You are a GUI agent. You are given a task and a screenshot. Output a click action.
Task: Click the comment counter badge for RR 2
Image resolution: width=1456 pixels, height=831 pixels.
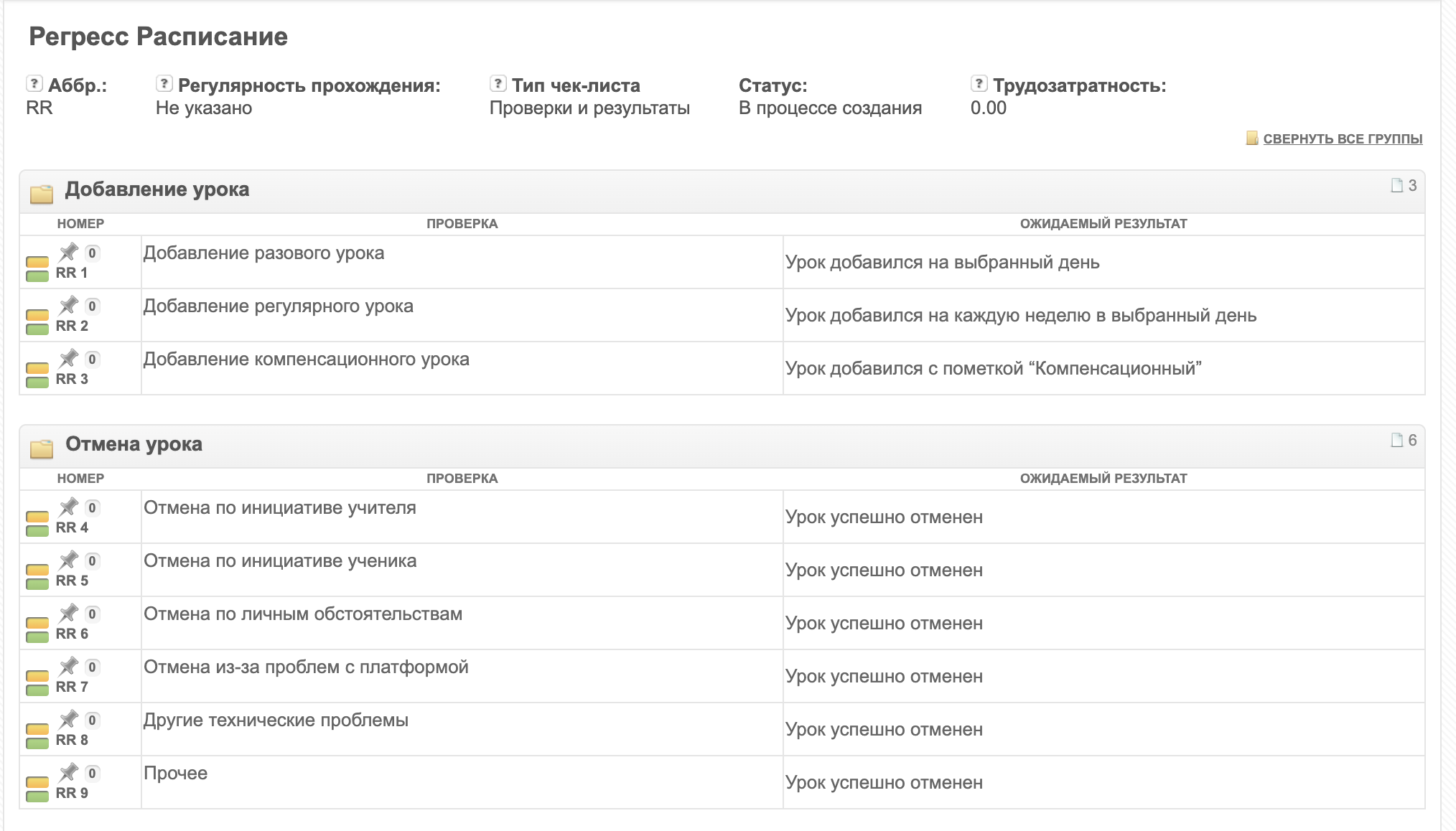pyautogui.click(x=92, y=306)
